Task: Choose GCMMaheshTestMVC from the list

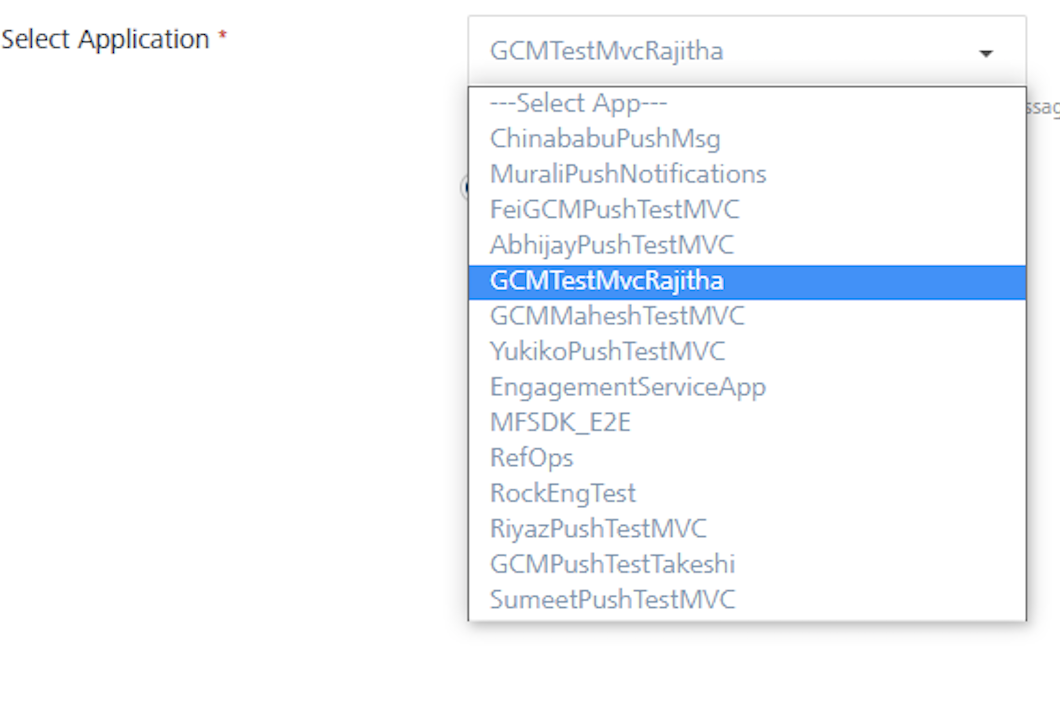Action: 617,316
